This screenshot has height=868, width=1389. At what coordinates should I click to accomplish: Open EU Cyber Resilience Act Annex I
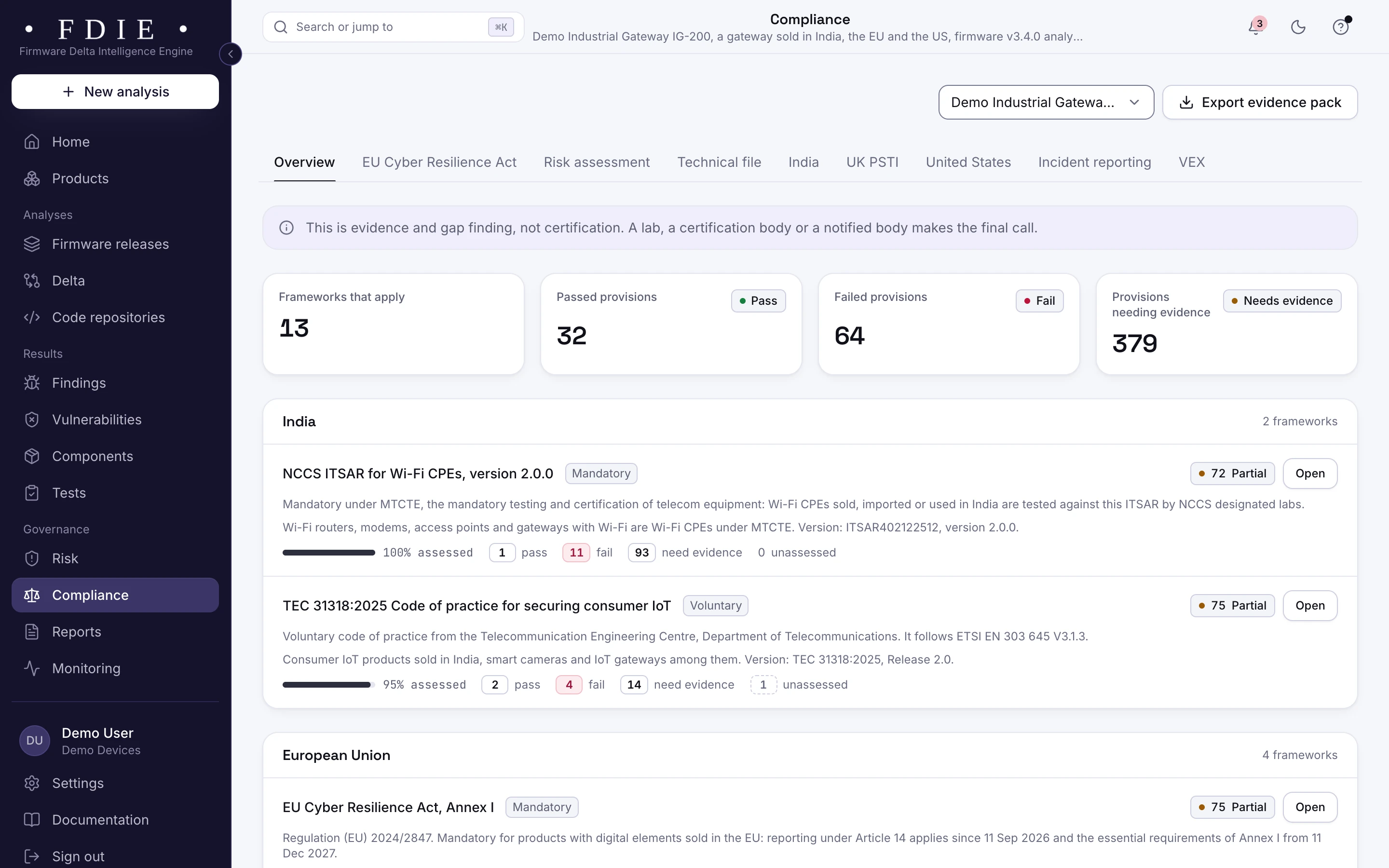[x=1310, y=807]
